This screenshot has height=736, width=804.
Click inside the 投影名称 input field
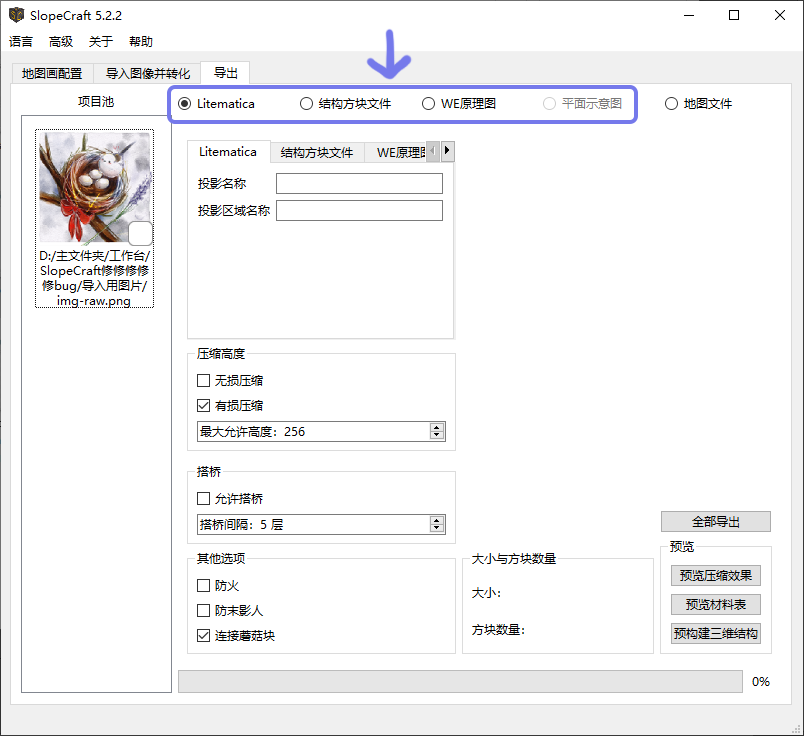359,183
